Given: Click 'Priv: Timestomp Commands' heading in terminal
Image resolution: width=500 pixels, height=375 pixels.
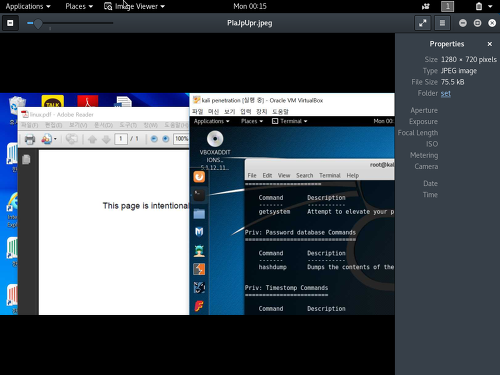Looking at the screenshot, I should click(286, 288).
